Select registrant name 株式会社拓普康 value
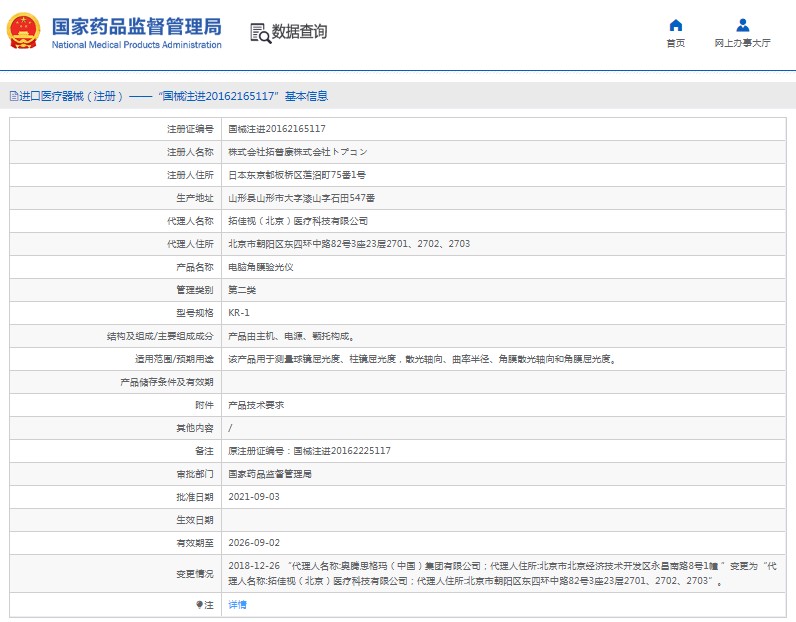 pyautogui.click(x=297, y=152)
